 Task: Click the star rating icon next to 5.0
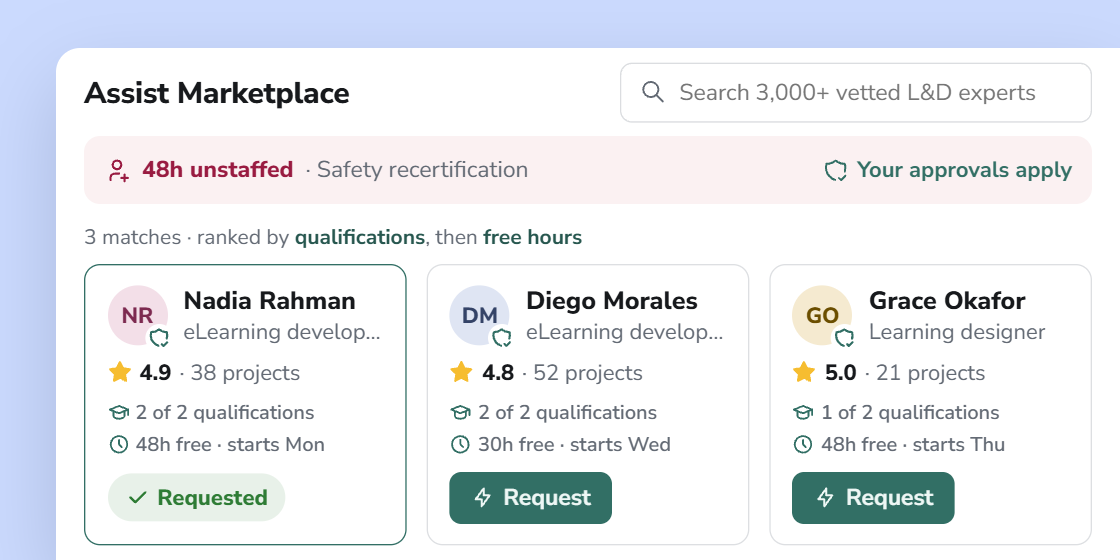point(804,372)
